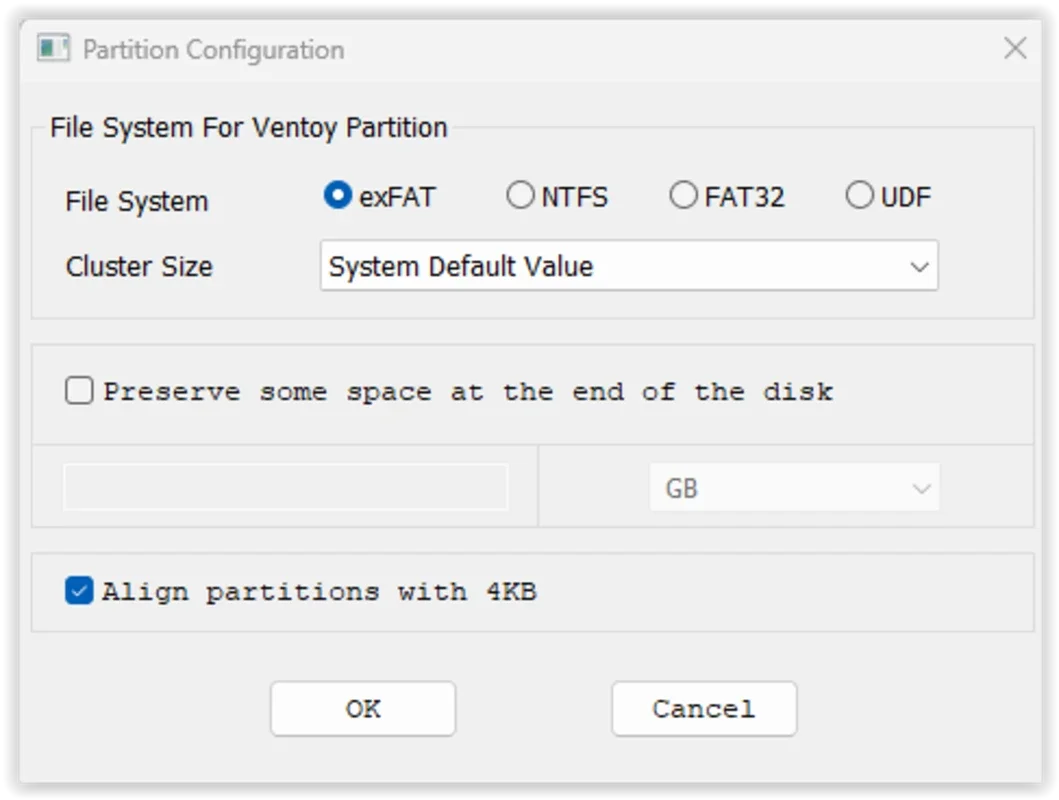Click the Partition Configuration title bar text
This screenshot has height=800, width=1059.
(x=213, y=49)
